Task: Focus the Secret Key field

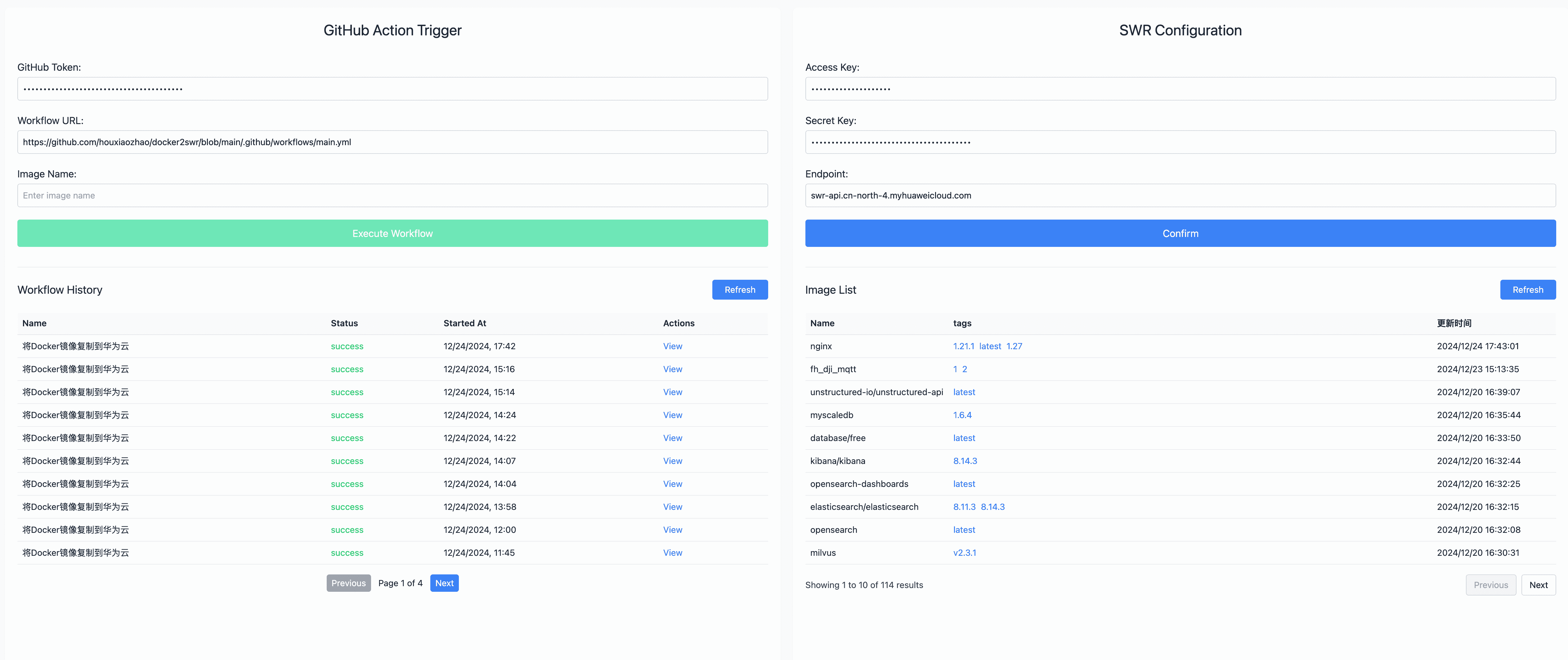Action: coord(1180,142)
